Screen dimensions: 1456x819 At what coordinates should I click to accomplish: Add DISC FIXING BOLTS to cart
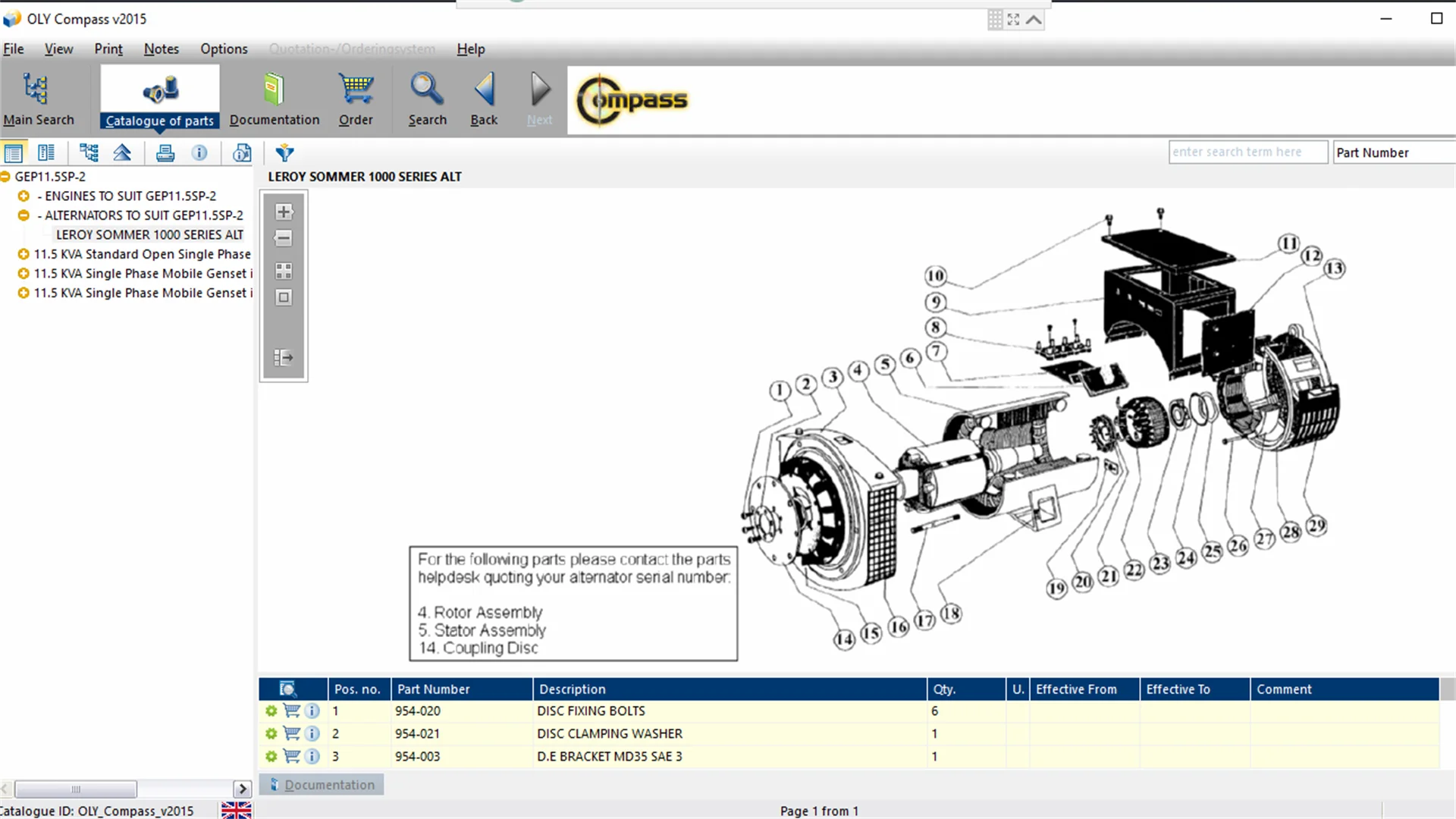(x=291, y=711)
